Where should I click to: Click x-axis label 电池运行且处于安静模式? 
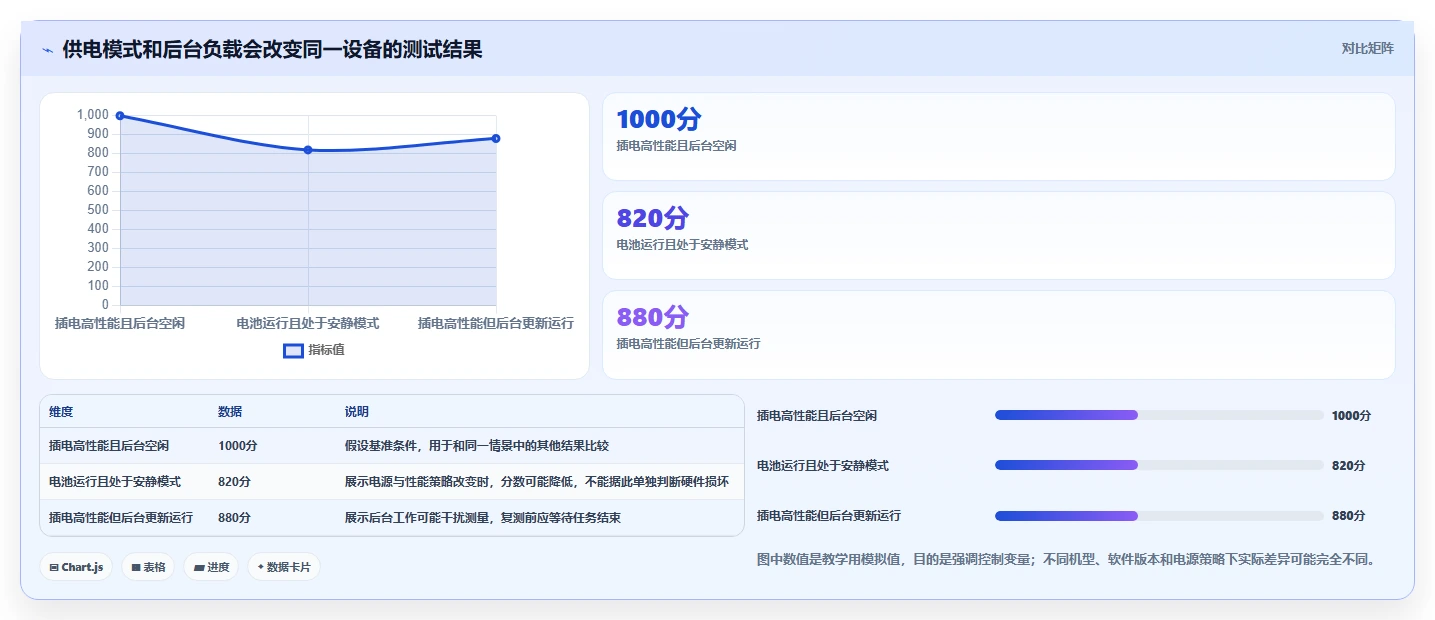(308, 323)
